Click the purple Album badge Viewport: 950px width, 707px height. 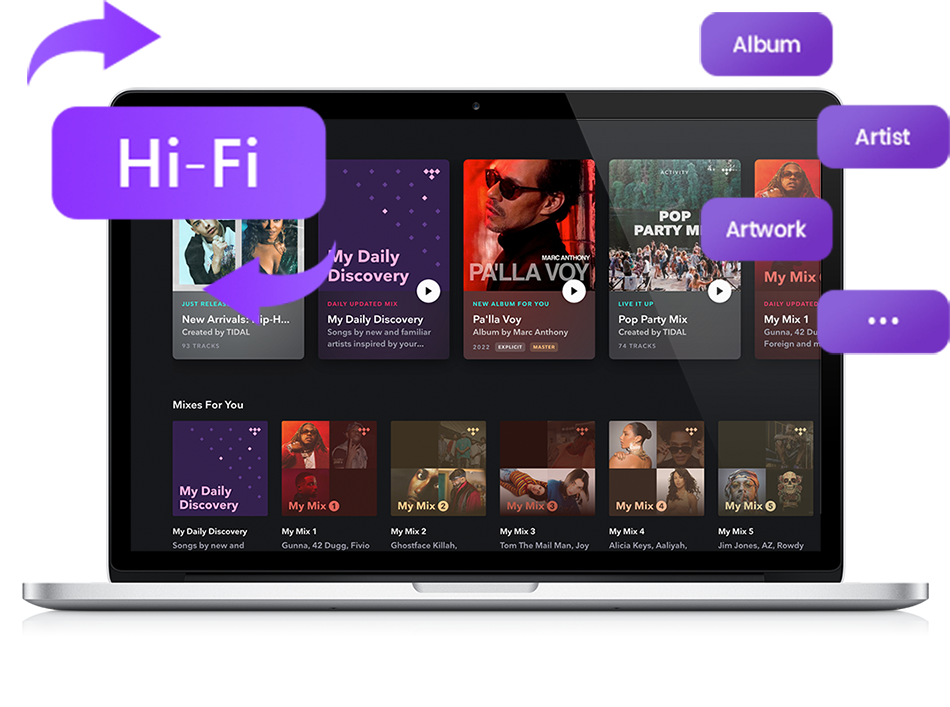pyautogui.click(x=766, y=44)
